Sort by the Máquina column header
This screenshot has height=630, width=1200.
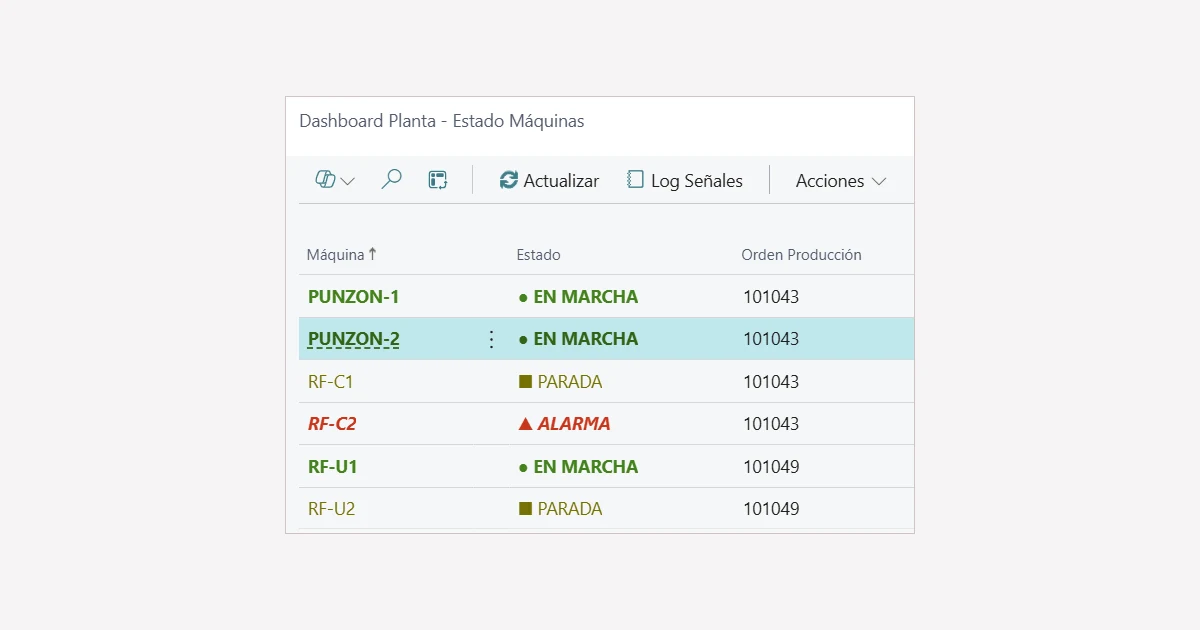(342, 254)
